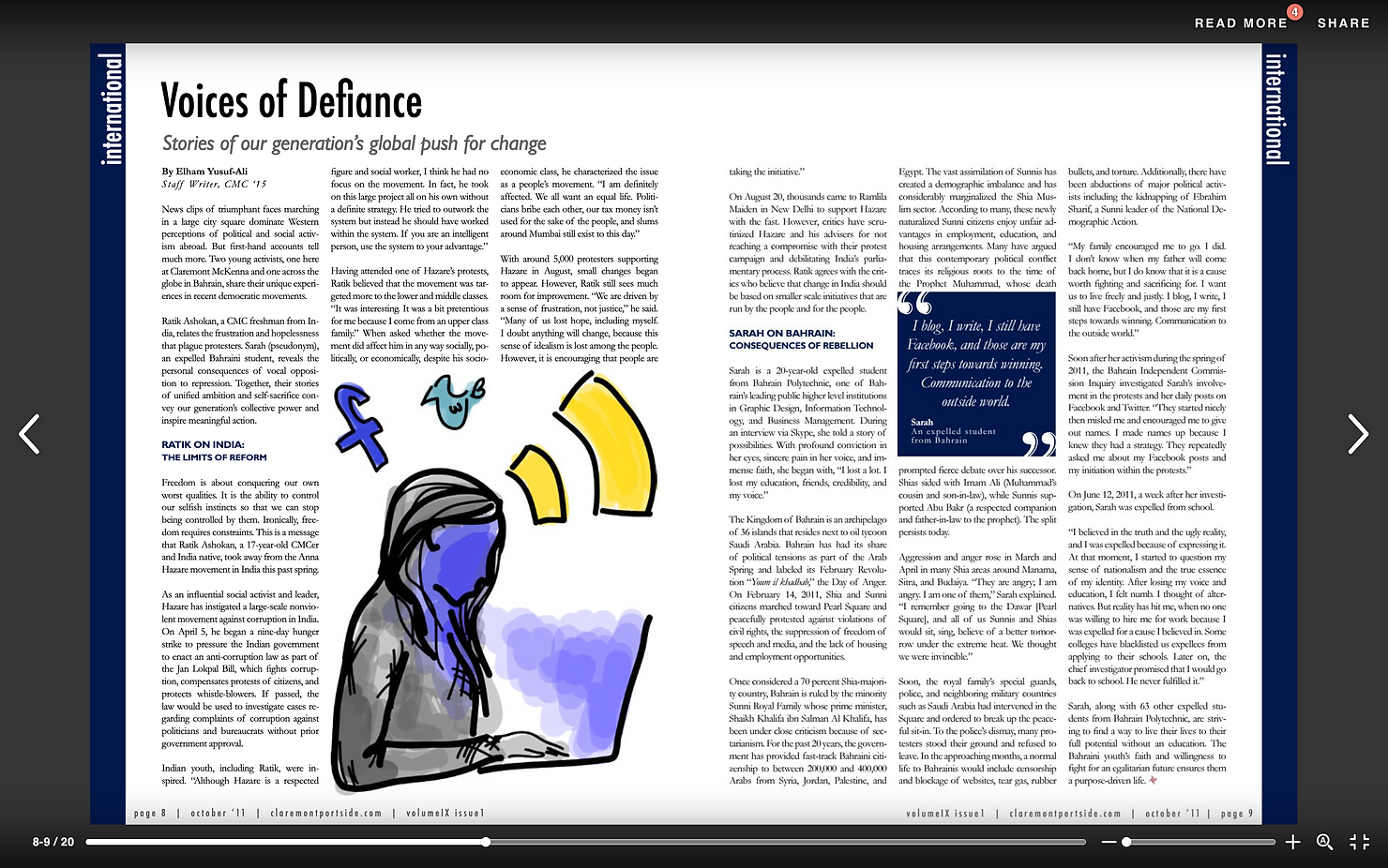1388x868 pixels.
Task: Click the subtitle about global push for change
Action: coord(355,143)
